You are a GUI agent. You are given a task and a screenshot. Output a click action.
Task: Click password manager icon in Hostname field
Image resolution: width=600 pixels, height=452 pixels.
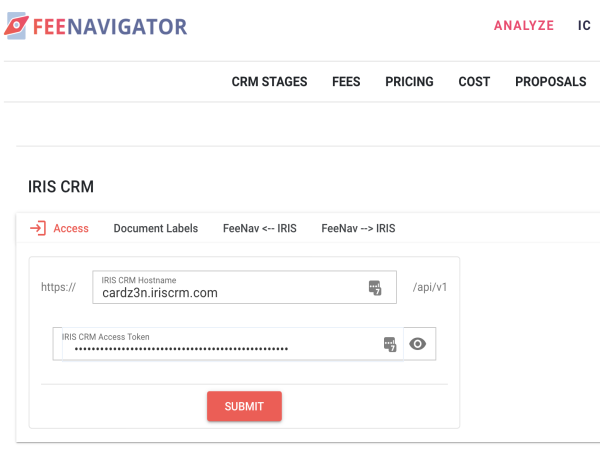click(x=375, y=287)
